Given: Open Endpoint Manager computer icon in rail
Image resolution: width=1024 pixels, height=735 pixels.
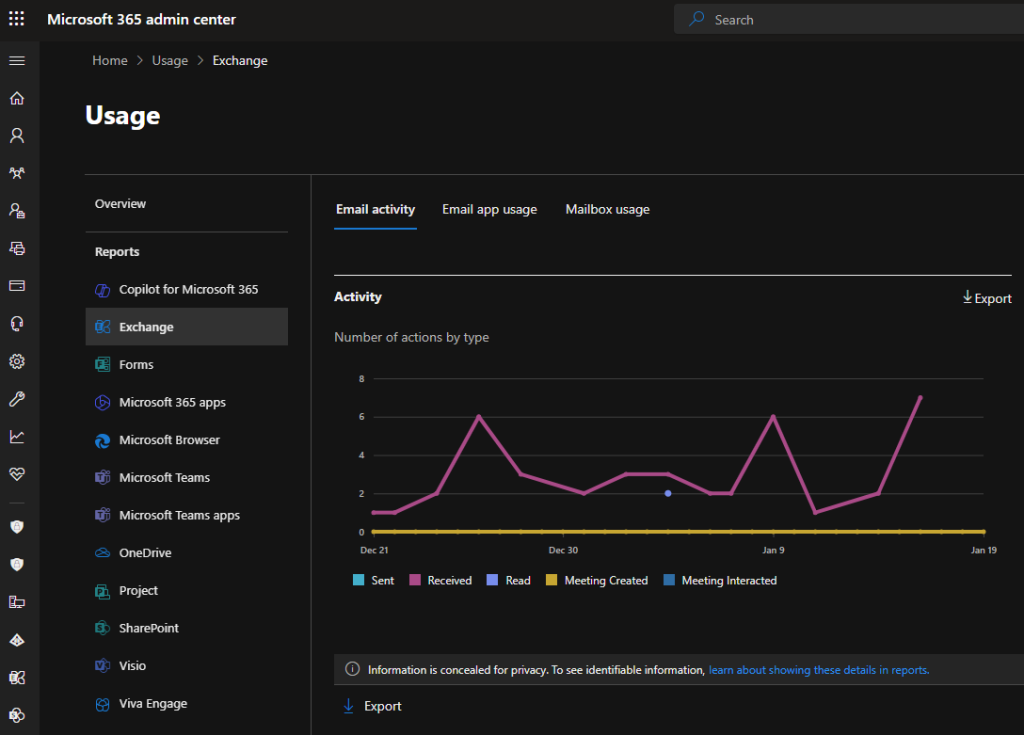Looking at the screenshot, I should click(17, 602).
